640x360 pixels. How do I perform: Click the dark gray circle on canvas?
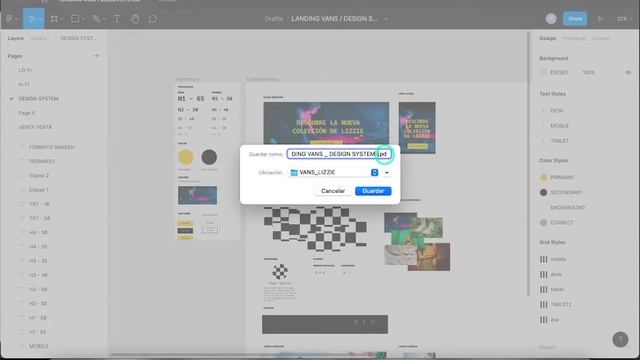[209, 157]
